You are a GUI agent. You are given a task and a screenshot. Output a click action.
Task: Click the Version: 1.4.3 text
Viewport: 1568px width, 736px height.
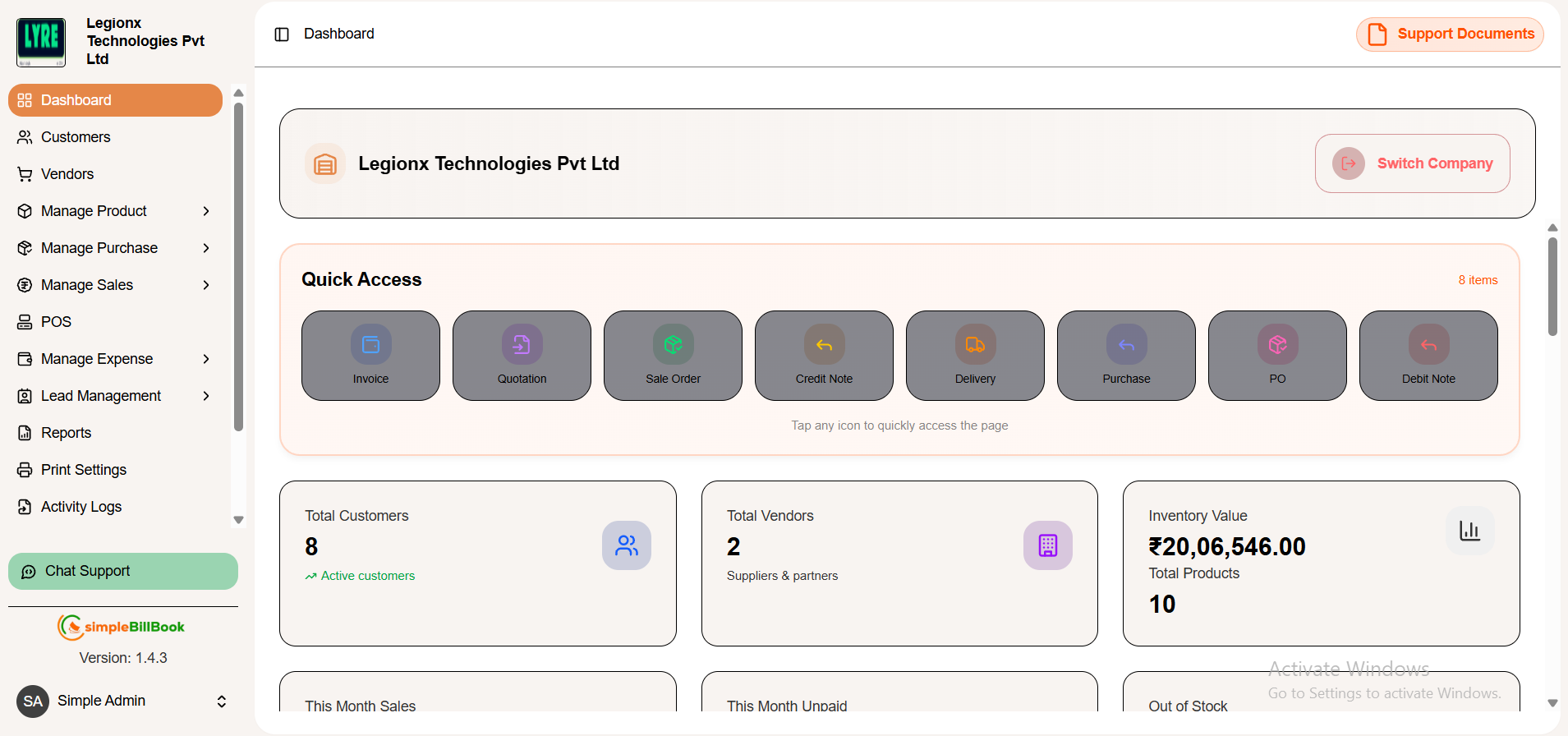123,658
